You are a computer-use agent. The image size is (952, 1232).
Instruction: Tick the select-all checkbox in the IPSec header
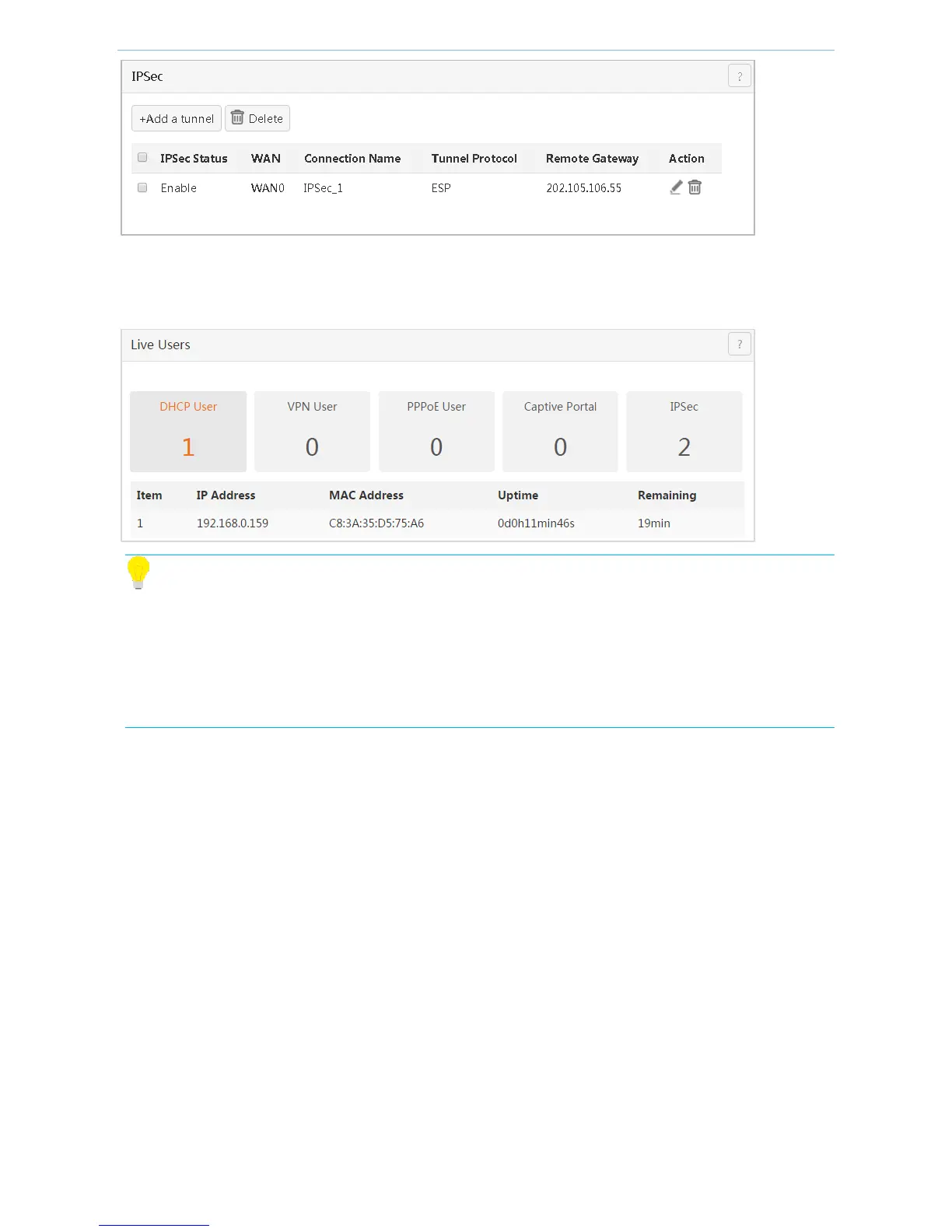point(142,157)
